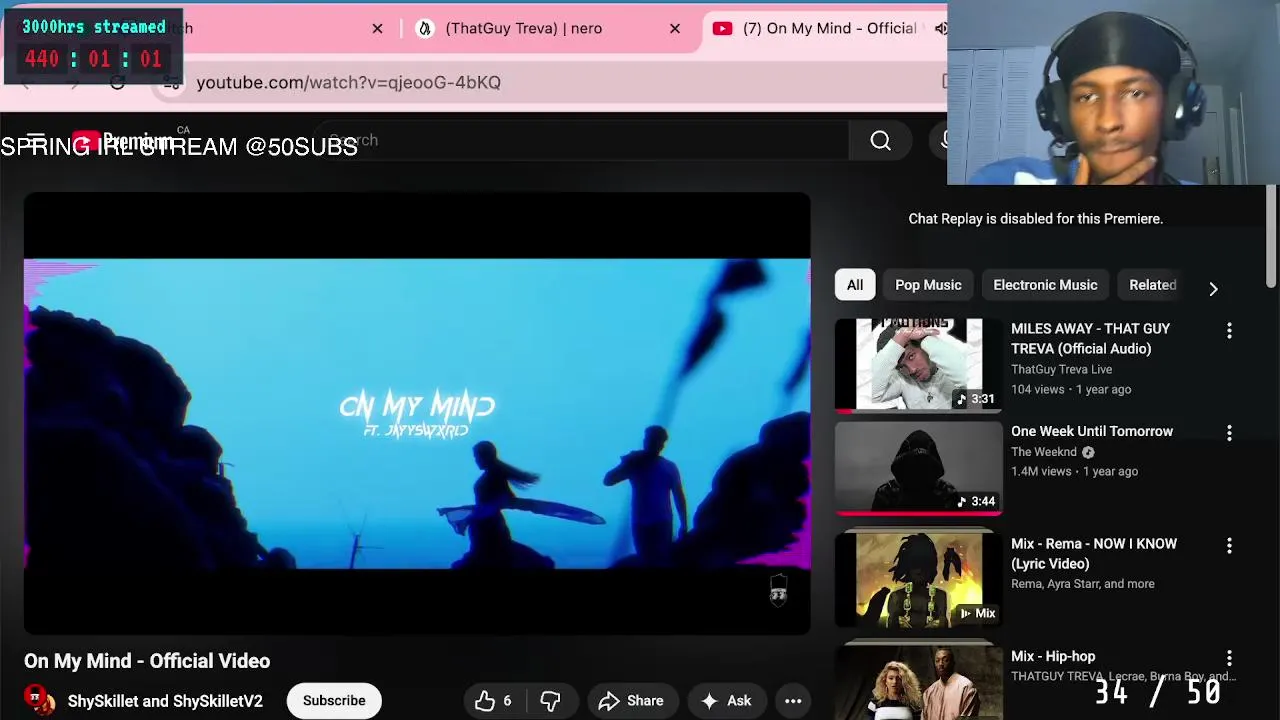This screenshot has width=1280, height=720.
Task: Open ShySkillet channel avatar
Action: 40,700
